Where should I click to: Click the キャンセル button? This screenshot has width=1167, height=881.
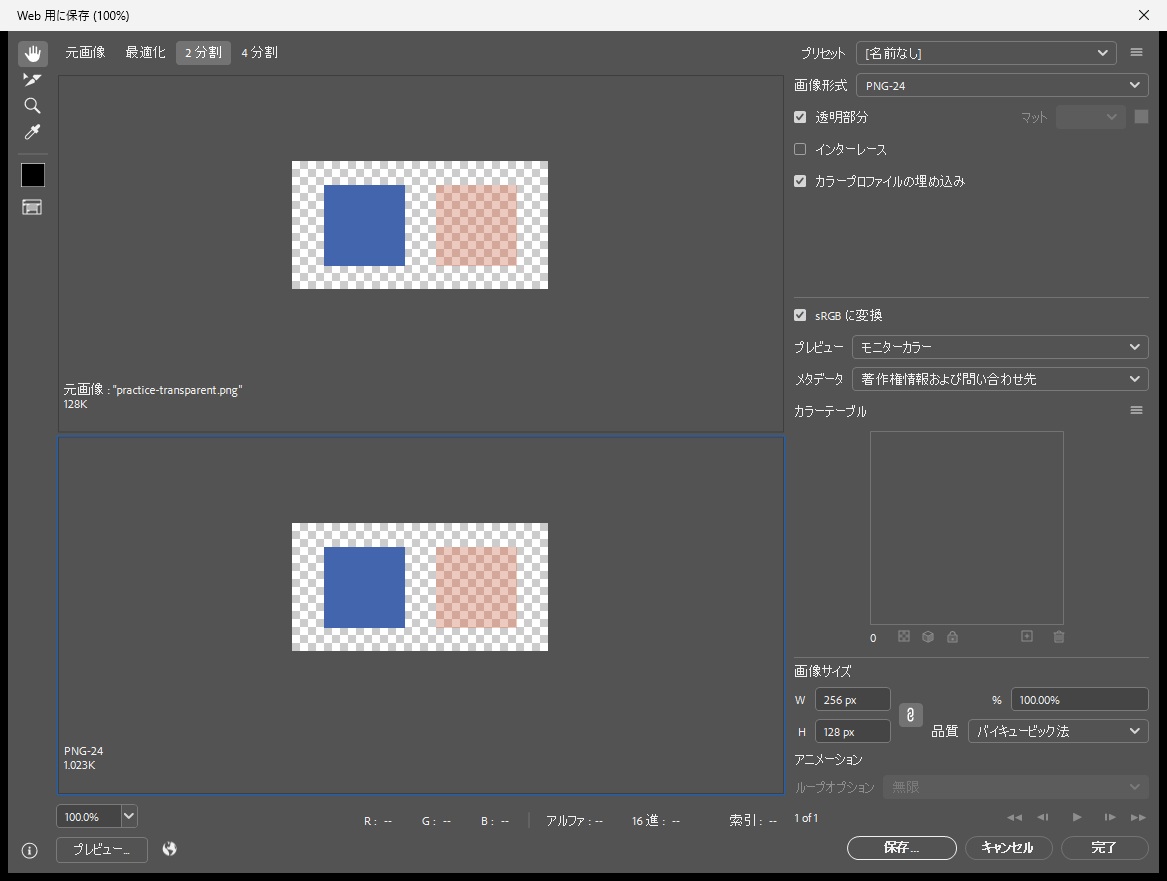(x=1008, y=848)
